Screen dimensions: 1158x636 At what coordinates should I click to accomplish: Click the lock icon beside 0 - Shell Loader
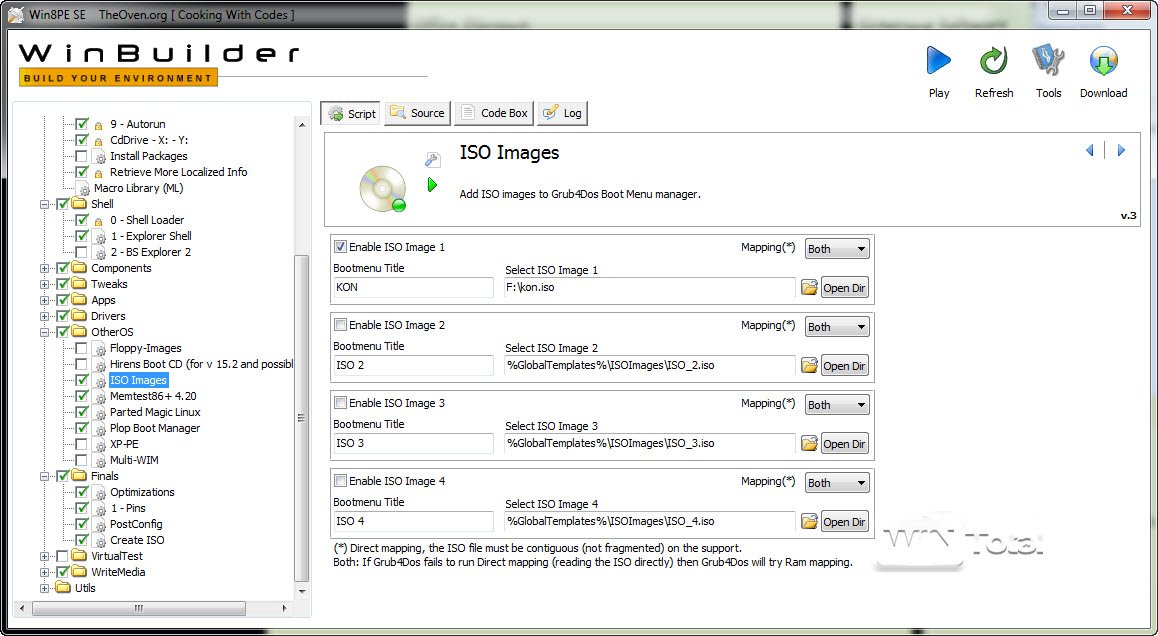click(99, 221)
